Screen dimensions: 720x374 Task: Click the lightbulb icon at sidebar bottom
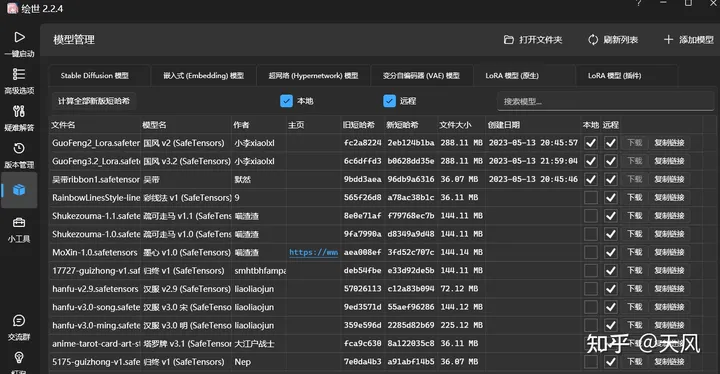tap(19, 357)
